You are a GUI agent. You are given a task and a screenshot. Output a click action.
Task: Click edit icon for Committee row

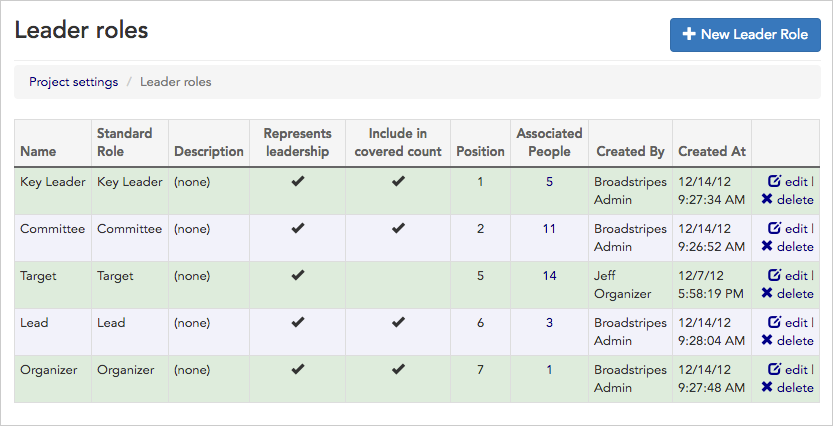[774, 228]
